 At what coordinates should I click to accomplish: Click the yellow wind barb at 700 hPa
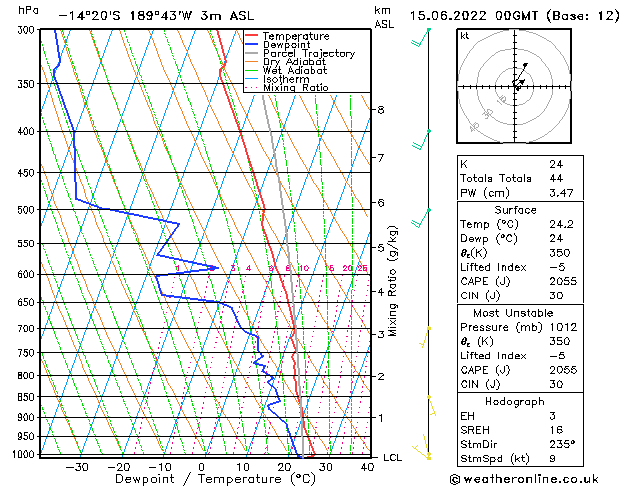point(425,337)
